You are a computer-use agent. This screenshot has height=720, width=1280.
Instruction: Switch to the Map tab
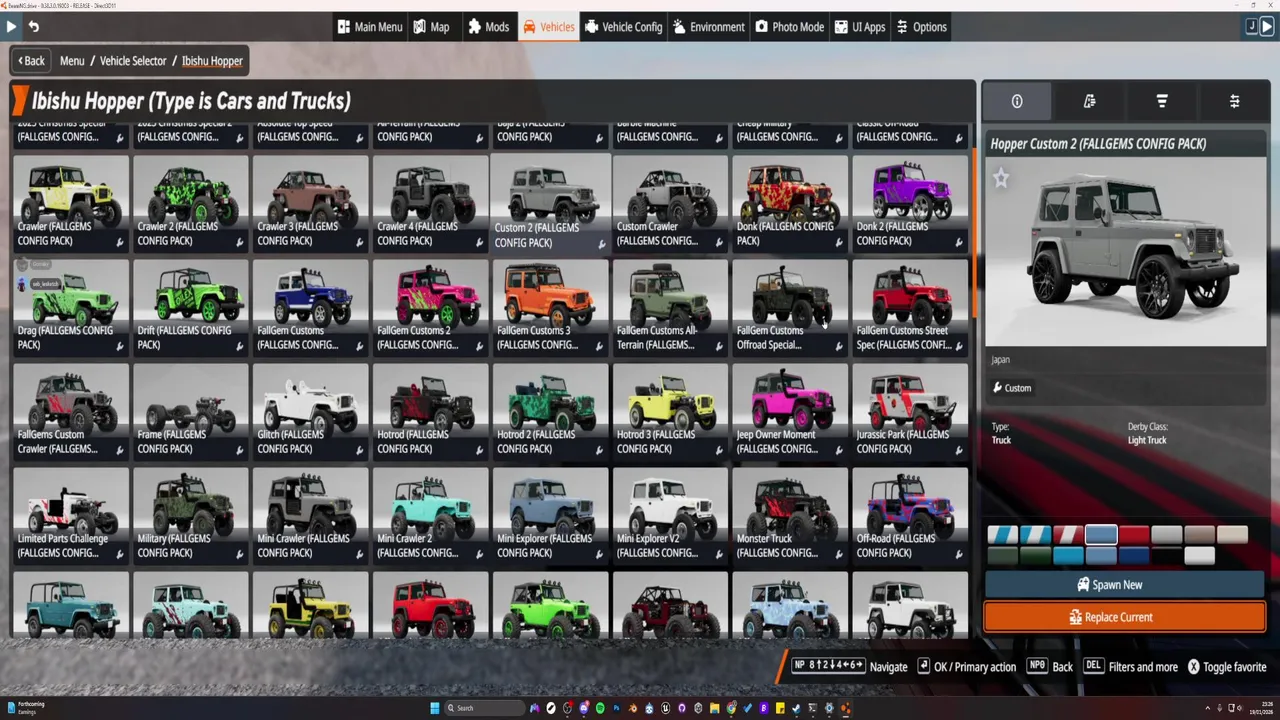coord(432,27)
